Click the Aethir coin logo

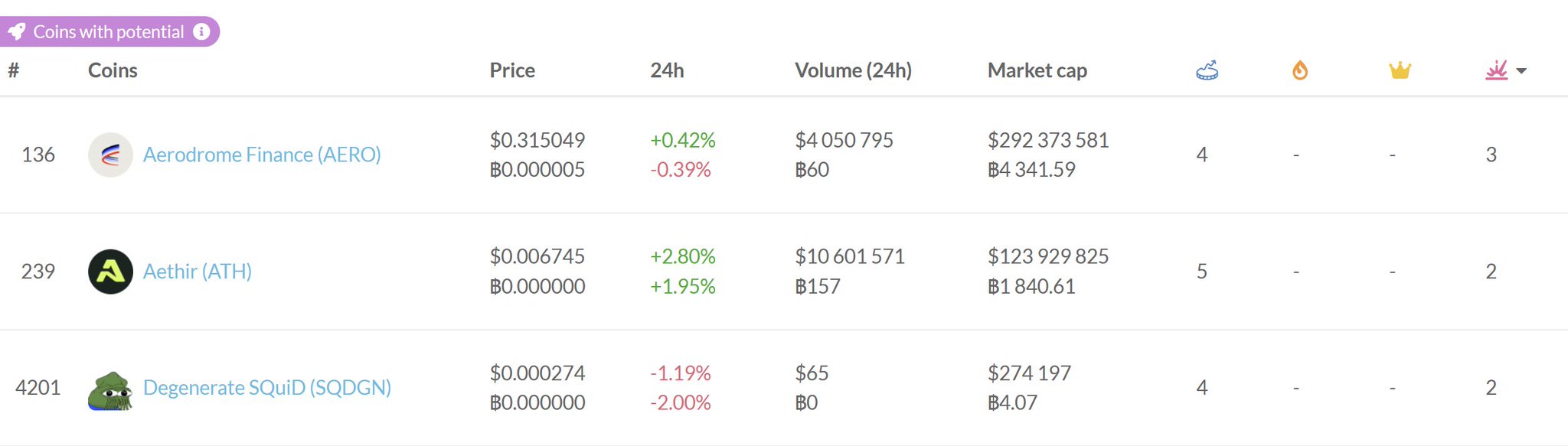[x=110, y=272]
